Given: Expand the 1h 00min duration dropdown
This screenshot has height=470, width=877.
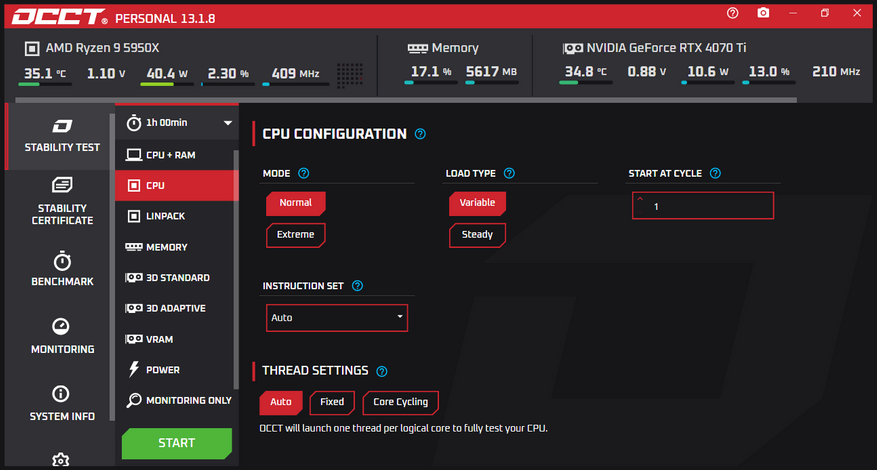Looking at the screenshot, I should click(x=176, y=123).
